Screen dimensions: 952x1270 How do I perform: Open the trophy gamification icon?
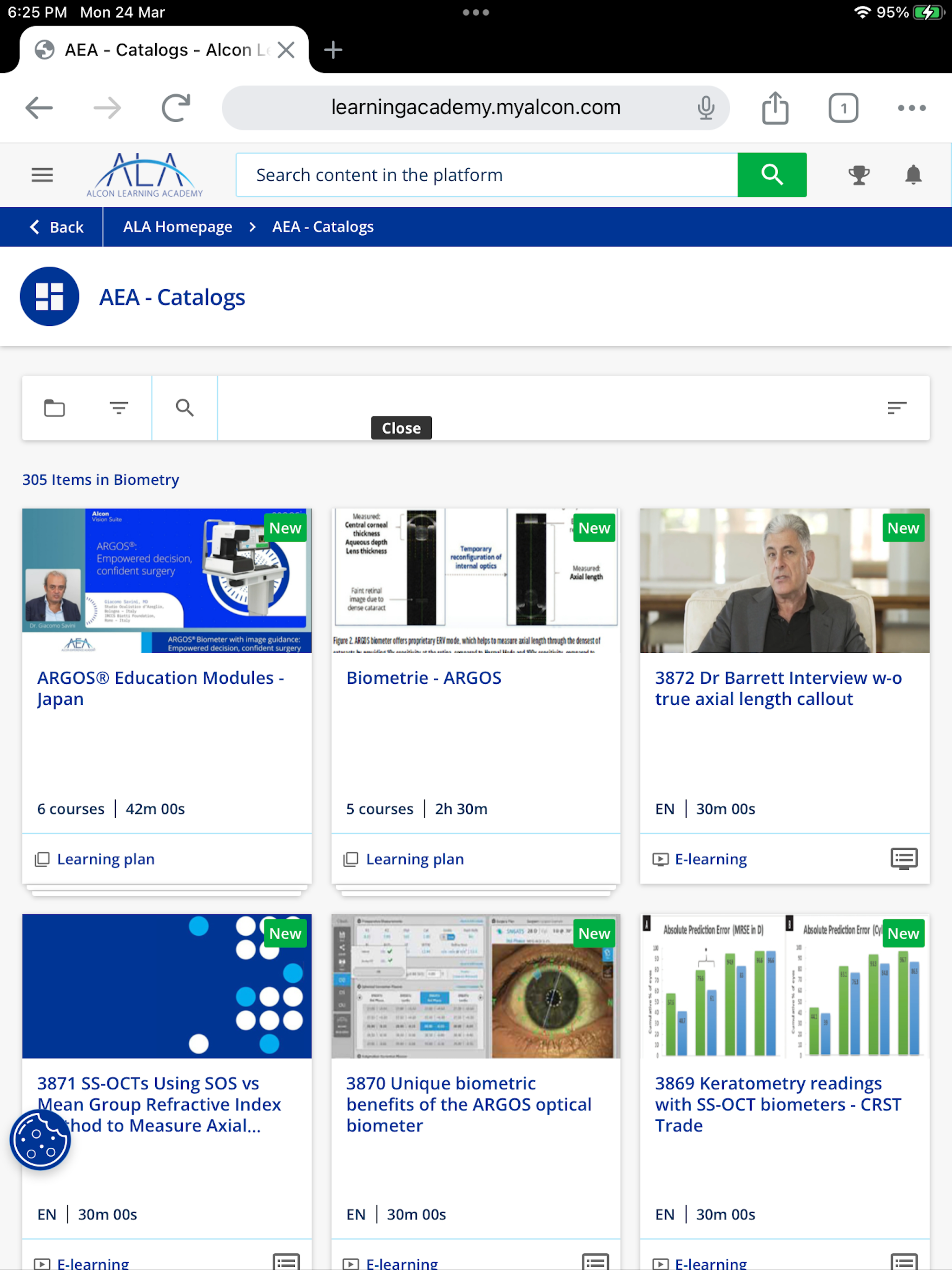click(x=859, y=174)
